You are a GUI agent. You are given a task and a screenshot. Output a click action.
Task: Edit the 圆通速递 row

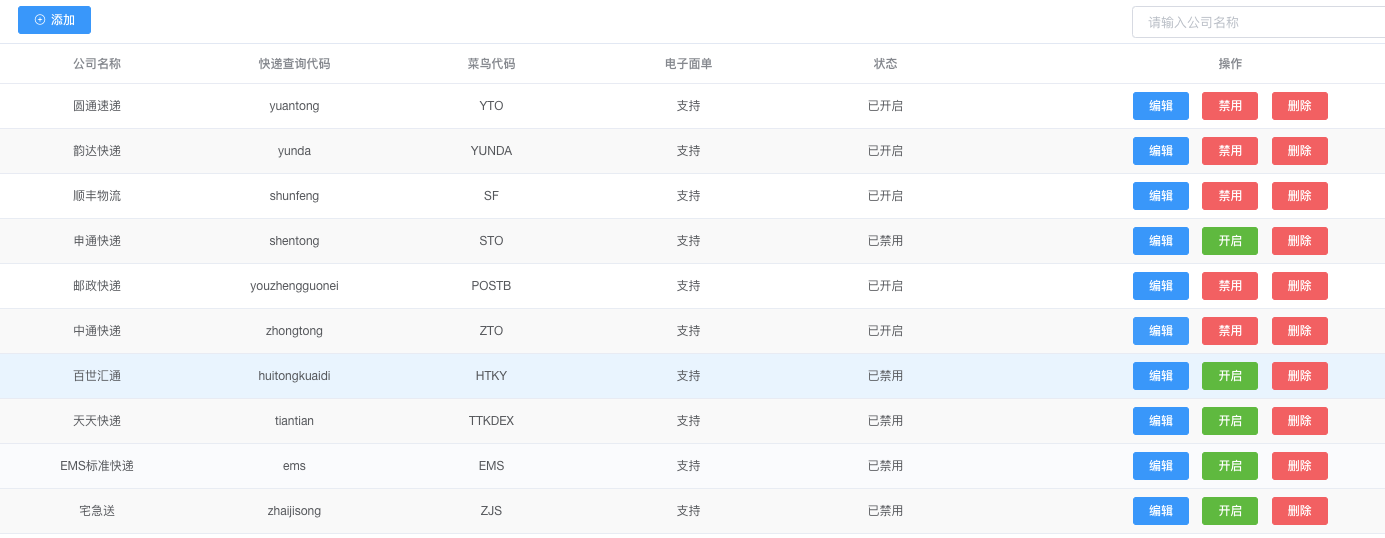(1160, 106)
